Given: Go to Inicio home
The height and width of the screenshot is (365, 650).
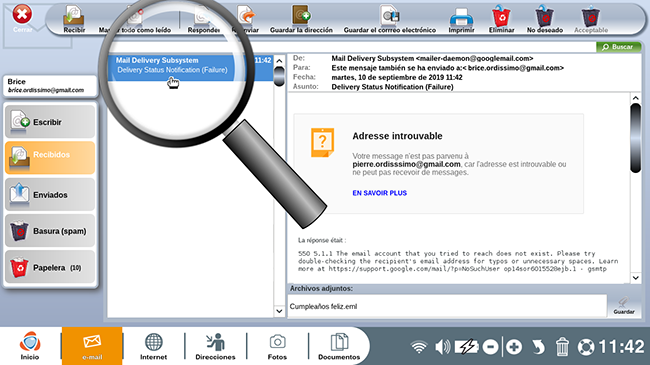Looking at the screenshot, I should point(30,346).
